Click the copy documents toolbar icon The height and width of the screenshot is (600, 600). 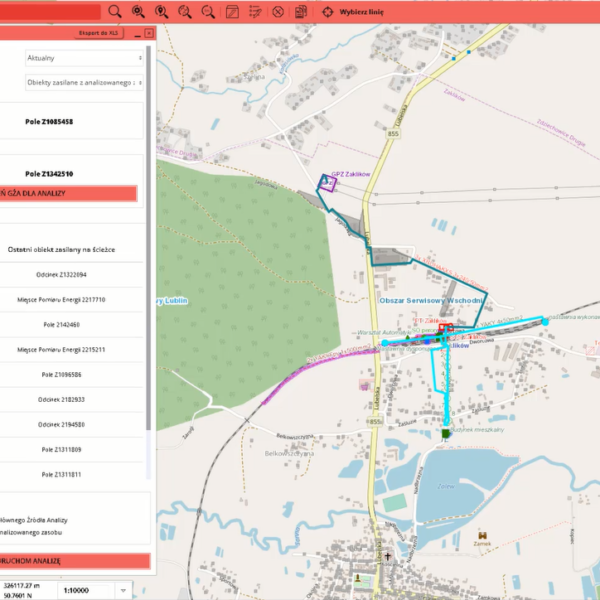302,11
